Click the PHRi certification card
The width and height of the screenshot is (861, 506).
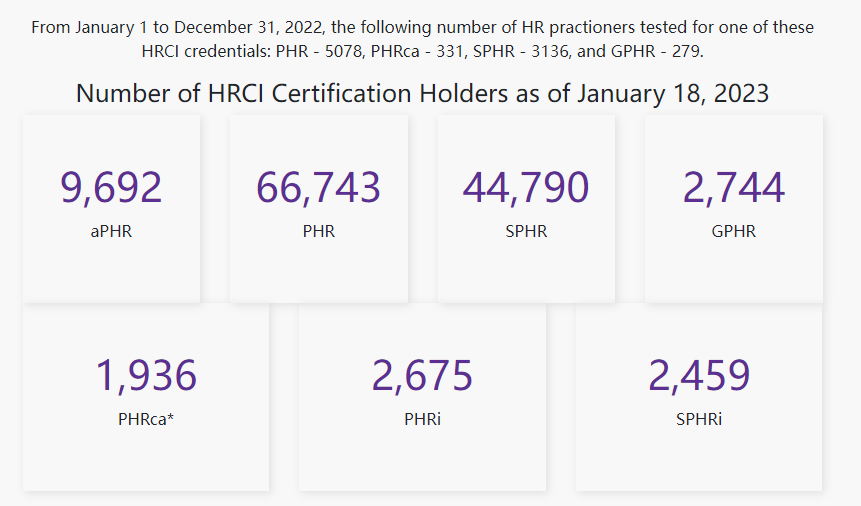(423, 397)
